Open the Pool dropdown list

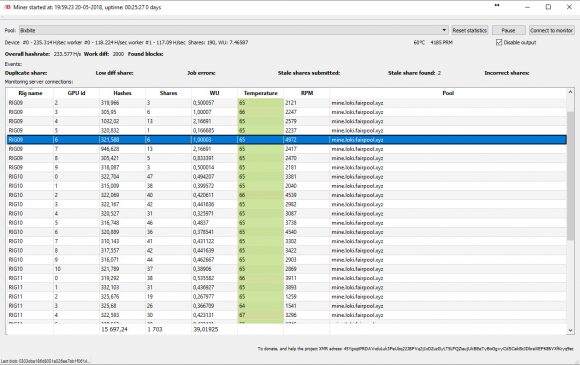234,30
